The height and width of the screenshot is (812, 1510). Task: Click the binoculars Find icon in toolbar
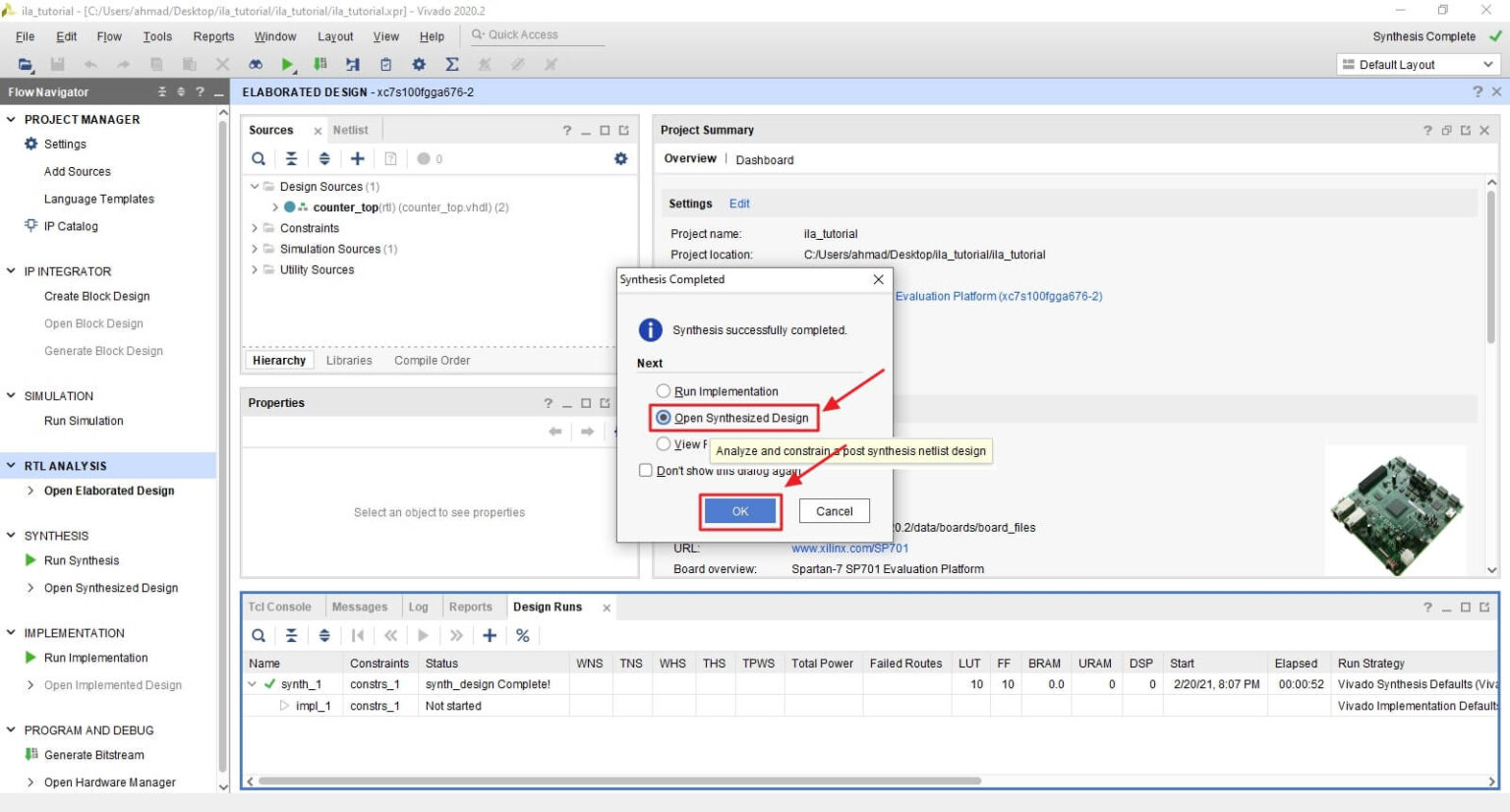[256, 65]
